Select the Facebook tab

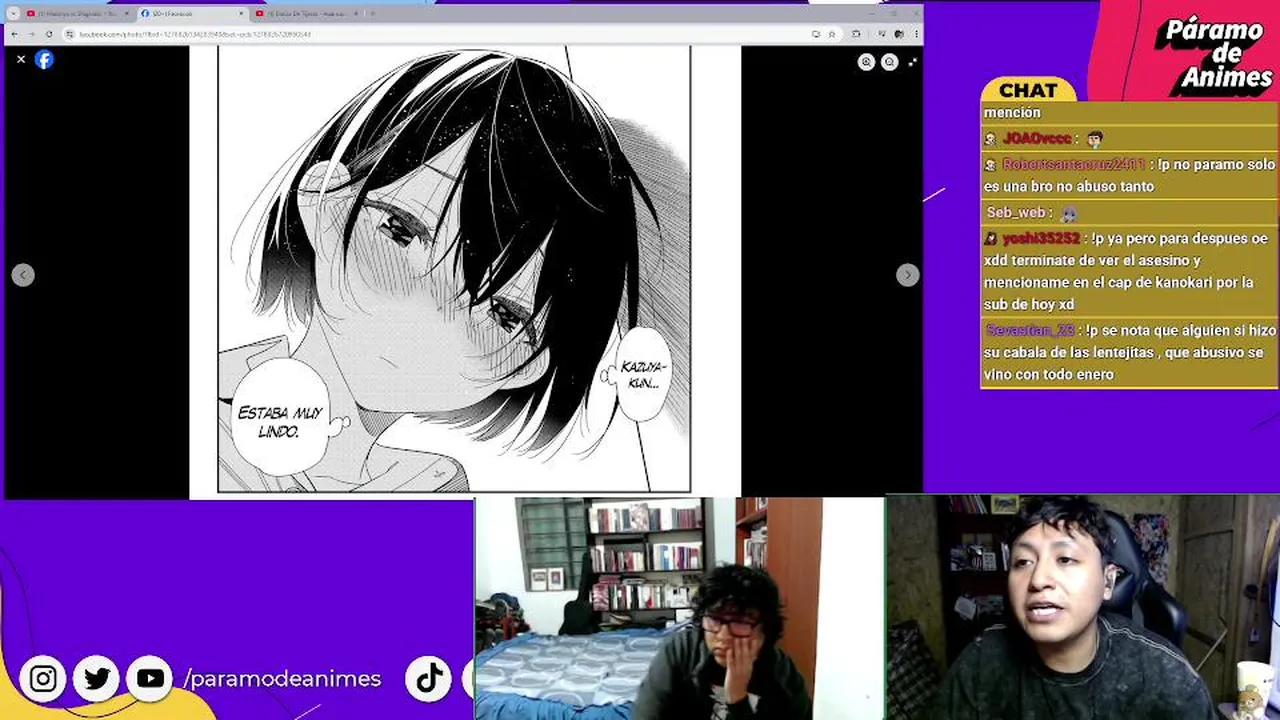192,14
